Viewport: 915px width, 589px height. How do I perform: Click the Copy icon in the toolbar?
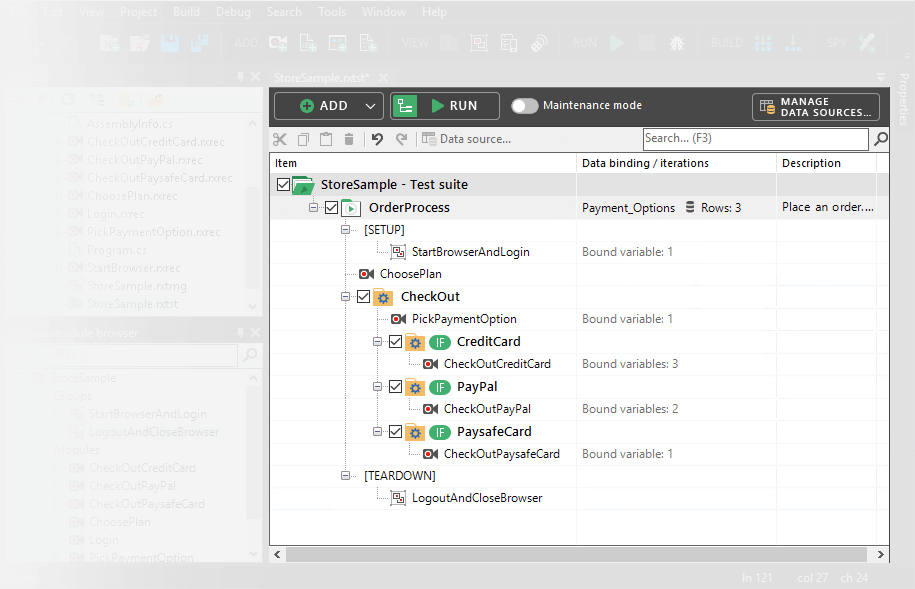click(304, 139)
